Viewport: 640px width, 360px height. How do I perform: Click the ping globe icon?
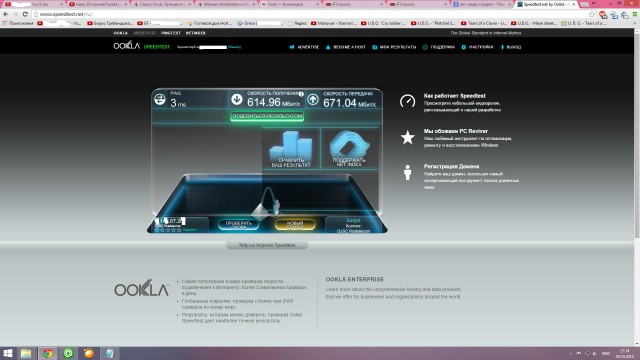pyautogui.click(x=160, y=99)
